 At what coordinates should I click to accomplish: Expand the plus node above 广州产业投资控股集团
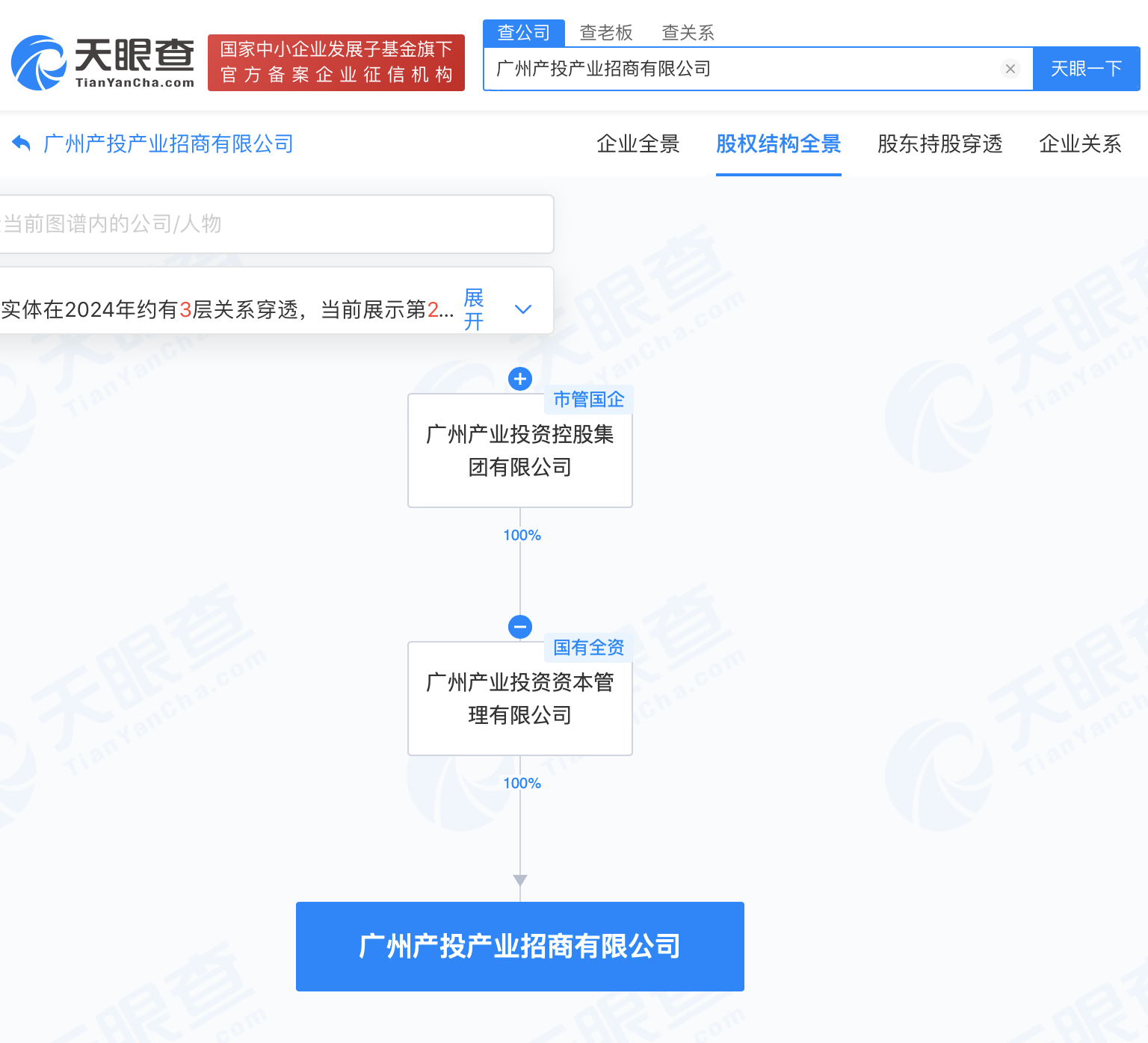click(520, 379)
